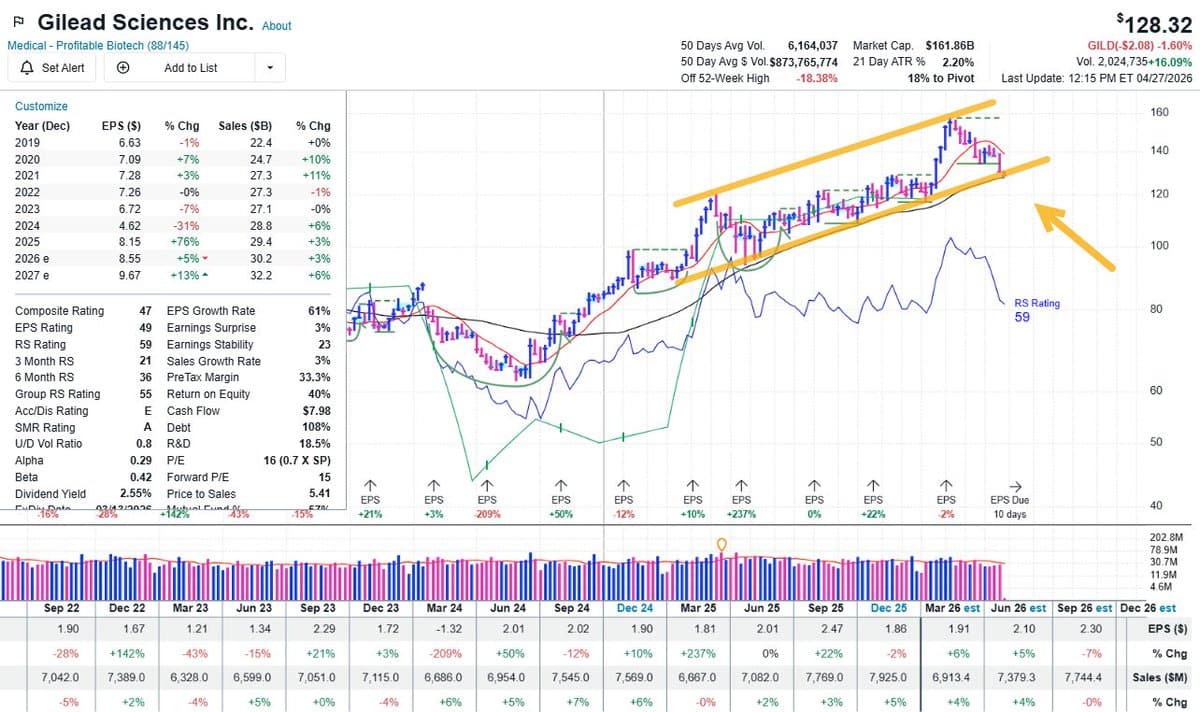1200x712 pixels.
Task: Click the plus-circle icon in Add to List
Action: coord(123,68)
